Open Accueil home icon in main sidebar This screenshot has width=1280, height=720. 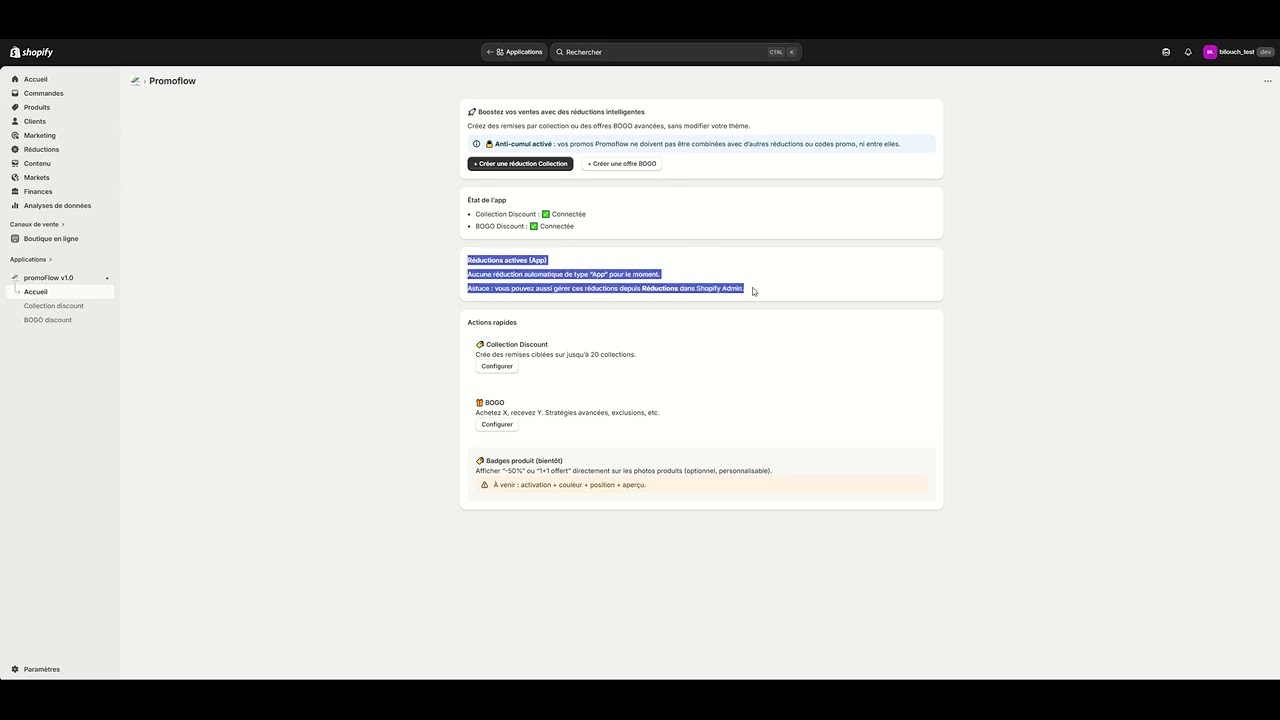pyautogui.click(x=15, y=79)
